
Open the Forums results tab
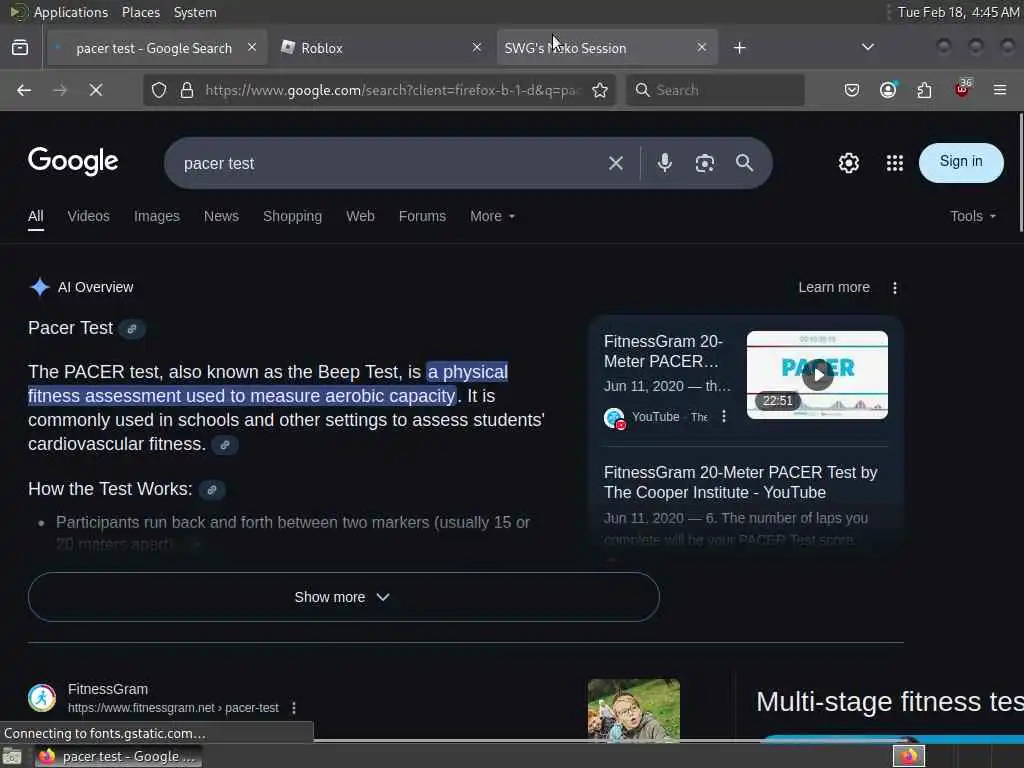pos(423,216)
